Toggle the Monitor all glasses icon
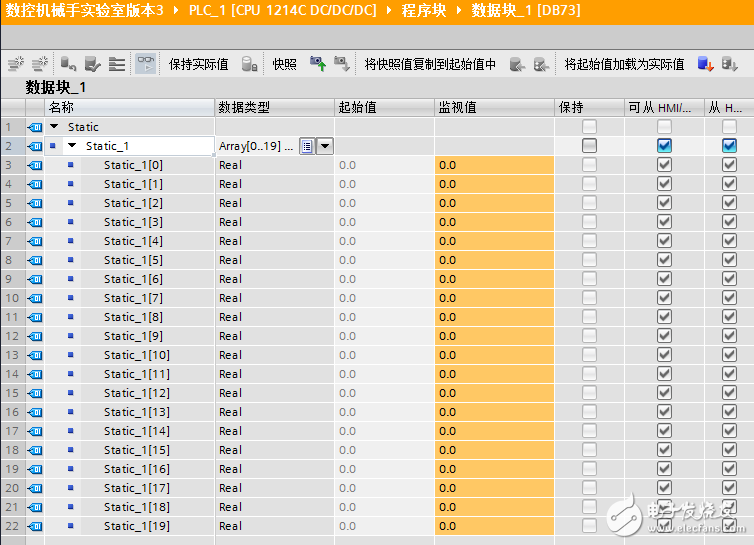Screen dimensions: 754x545 [146, 63]
